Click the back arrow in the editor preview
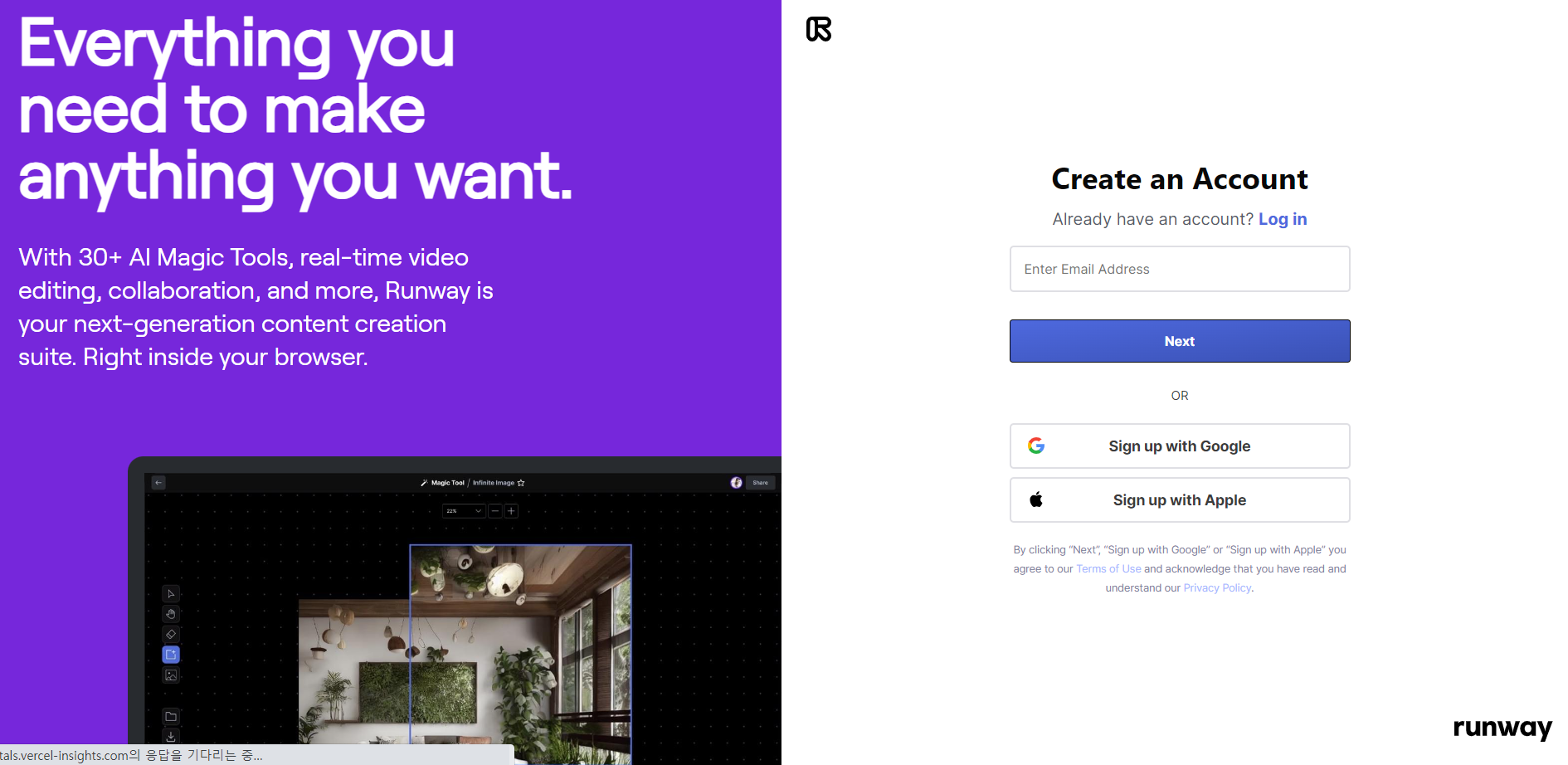This screenshot has height=765, width=1568. (158, 482)
